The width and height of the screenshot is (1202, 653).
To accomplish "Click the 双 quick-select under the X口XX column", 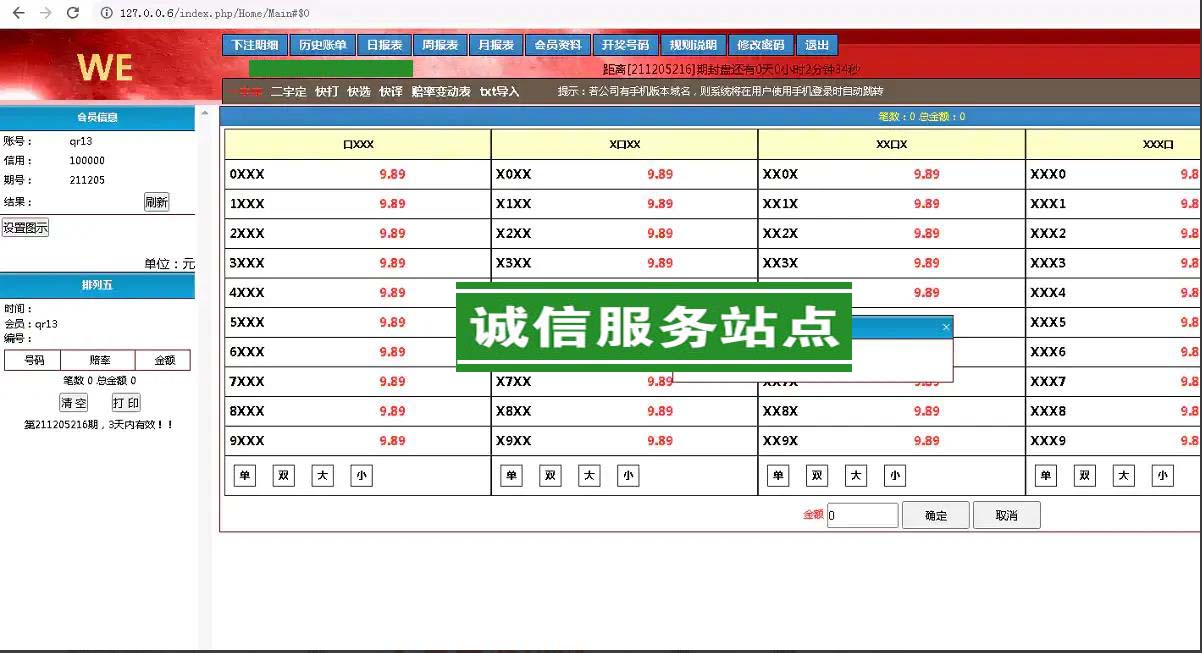I will [x=550, y=476].
